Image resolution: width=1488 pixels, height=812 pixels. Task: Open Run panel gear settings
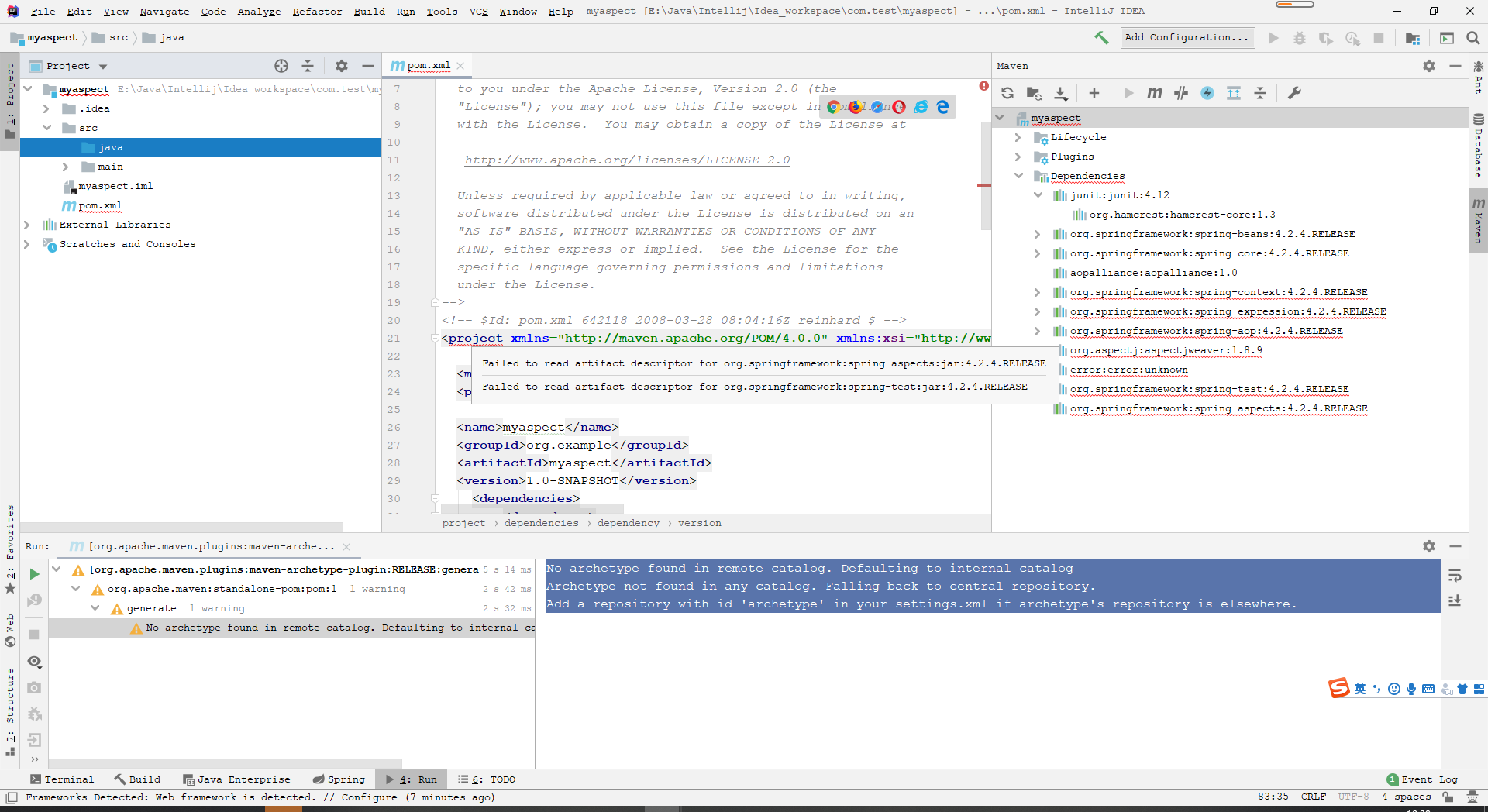[x=1429, y=546]
